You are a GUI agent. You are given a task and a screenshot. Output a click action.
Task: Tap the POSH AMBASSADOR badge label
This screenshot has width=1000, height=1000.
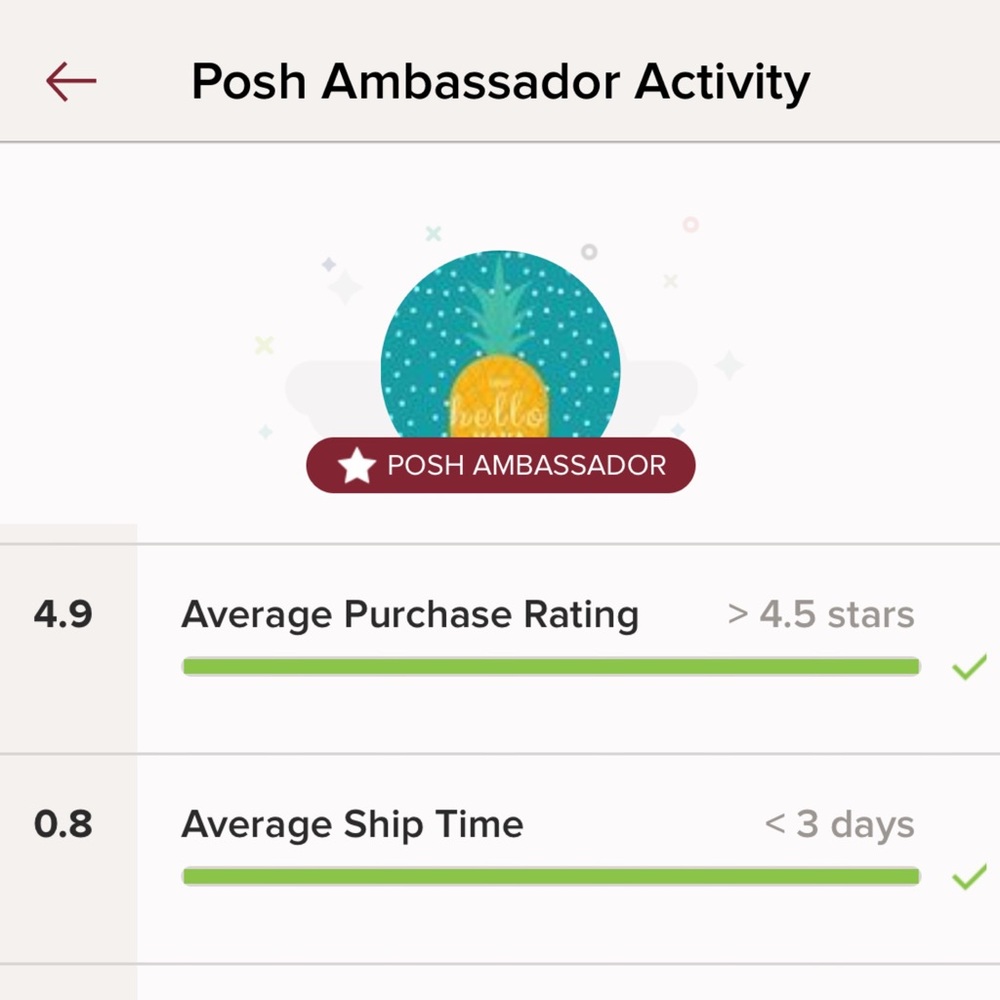(x=525, y=466)
